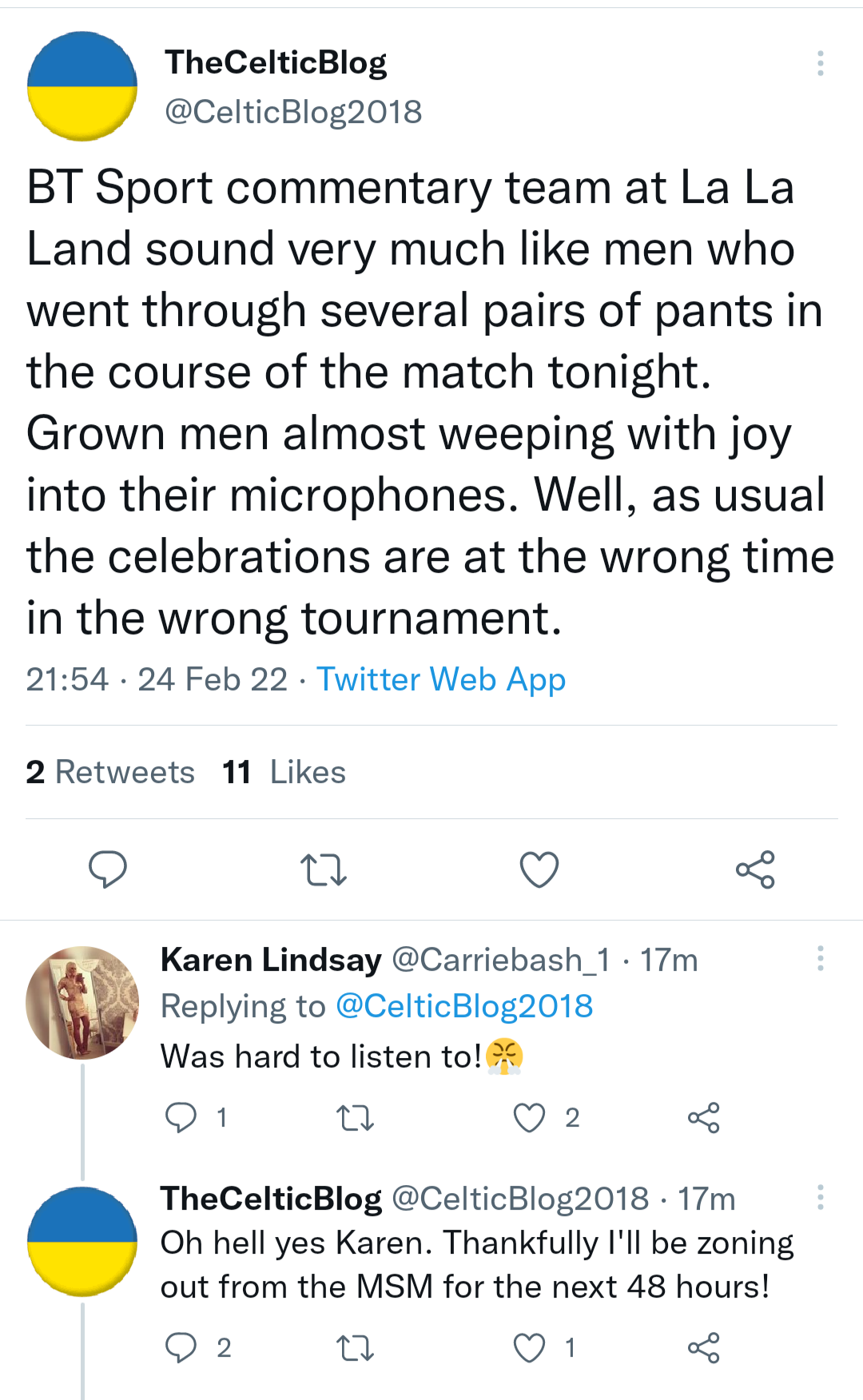Open more options on TheCelticBlog's reply
The image size is (863, 1400).
pos(820,1197)
